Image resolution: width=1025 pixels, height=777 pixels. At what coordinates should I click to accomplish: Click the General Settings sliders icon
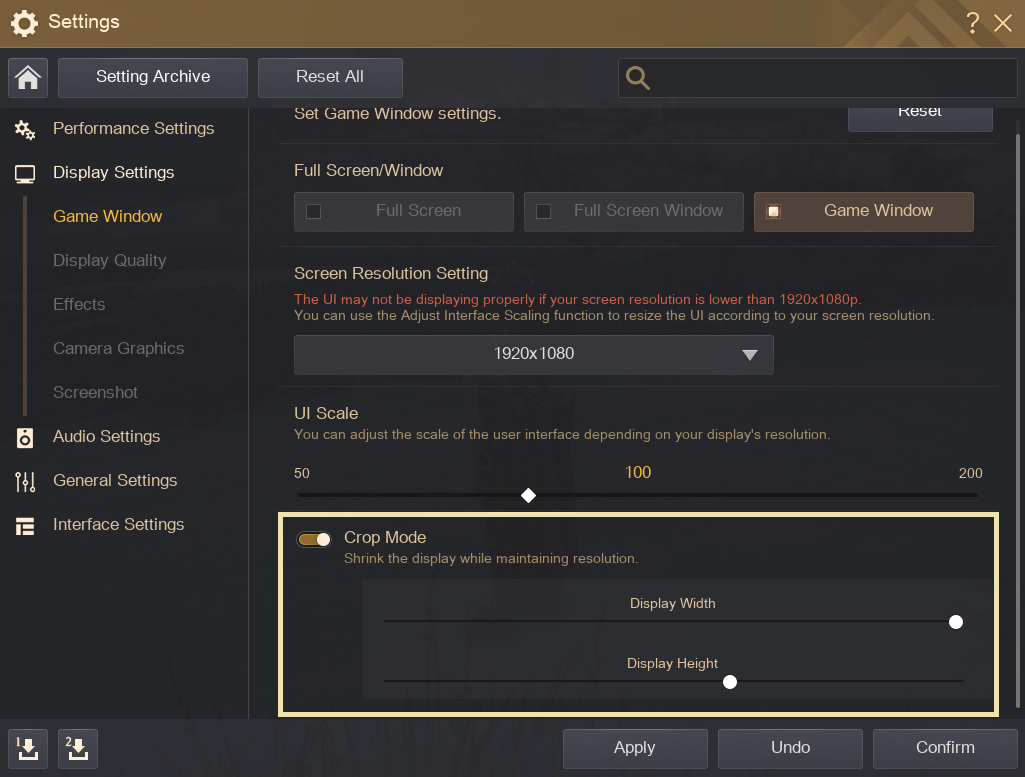point(25,482)
